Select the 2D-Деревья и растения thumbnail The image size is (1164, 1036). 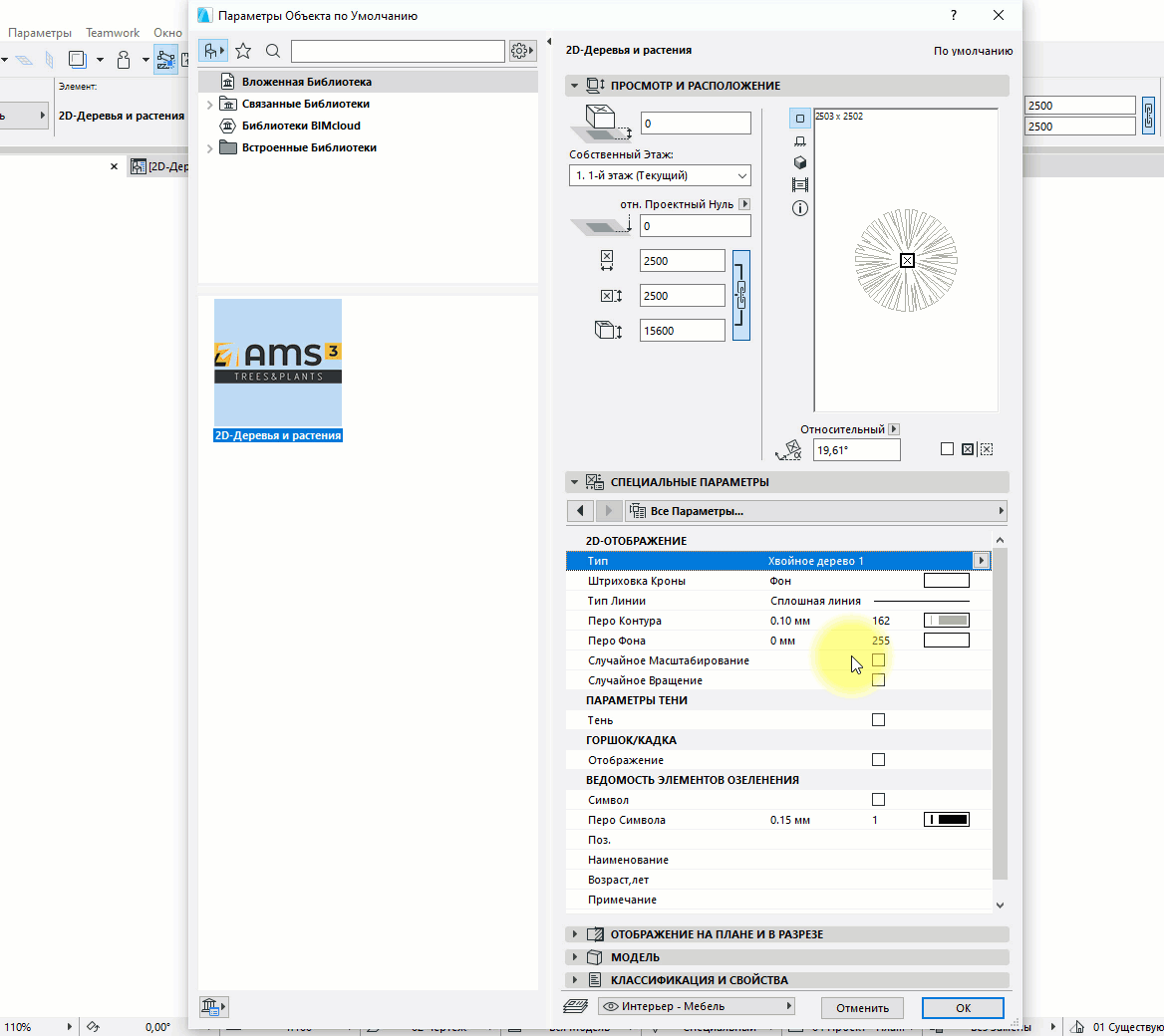[278, 364]
